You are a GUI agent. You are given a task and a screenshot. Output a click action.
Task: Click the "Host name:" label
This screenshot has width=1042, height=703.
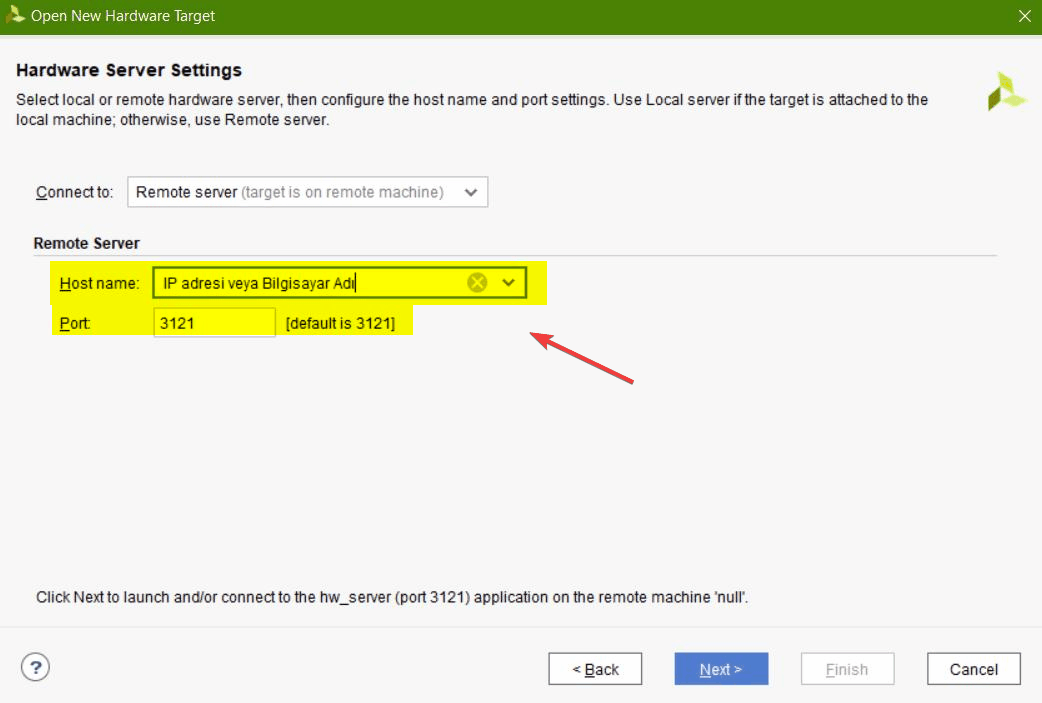(99, 283)
